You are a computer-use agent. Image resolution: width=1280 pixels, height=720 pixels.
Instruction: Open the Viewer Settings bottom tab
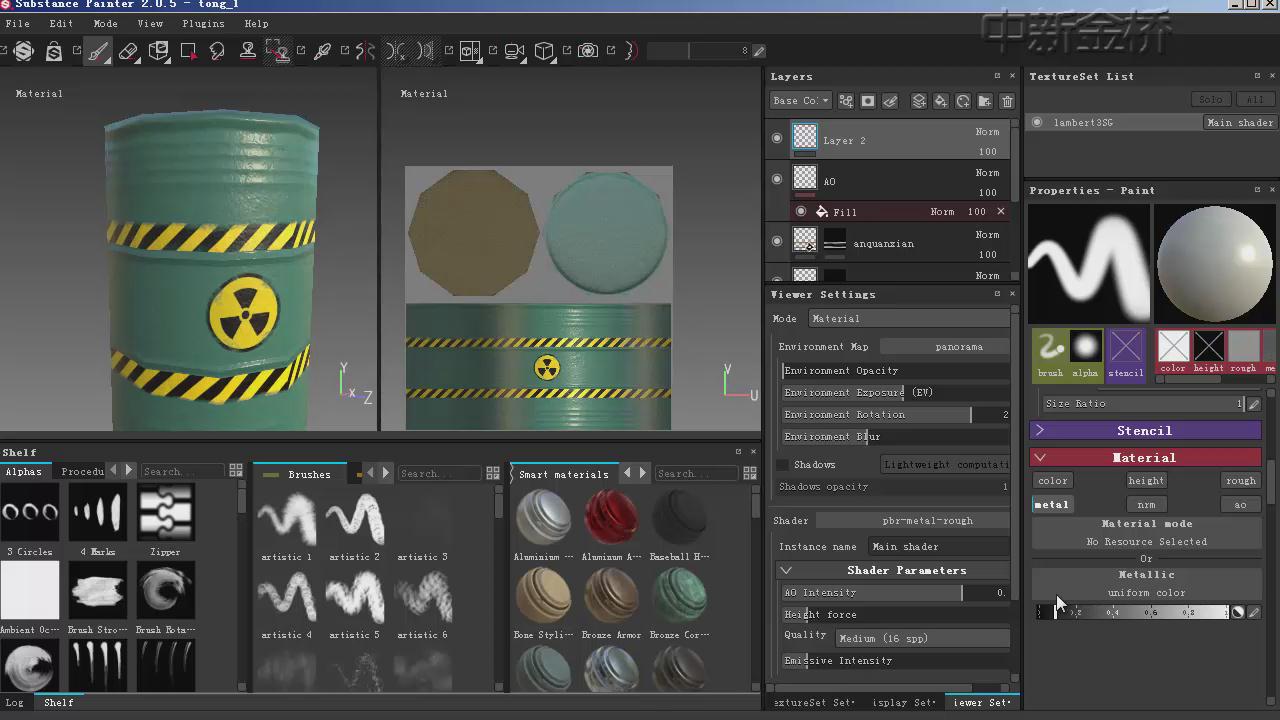(x=981, y=702)
